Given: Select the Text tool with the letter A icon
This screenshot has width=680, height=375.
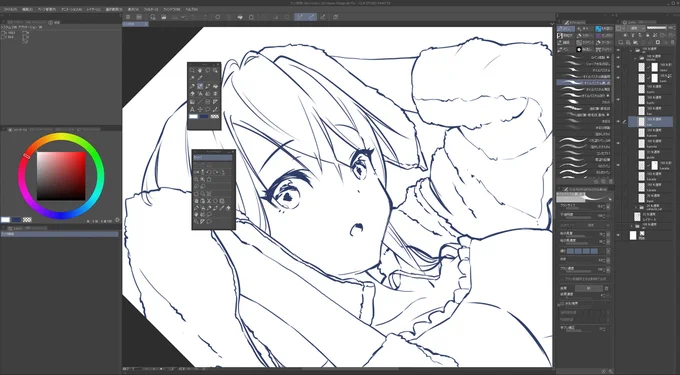Looking at the screenshot, I should coord(193,109).
